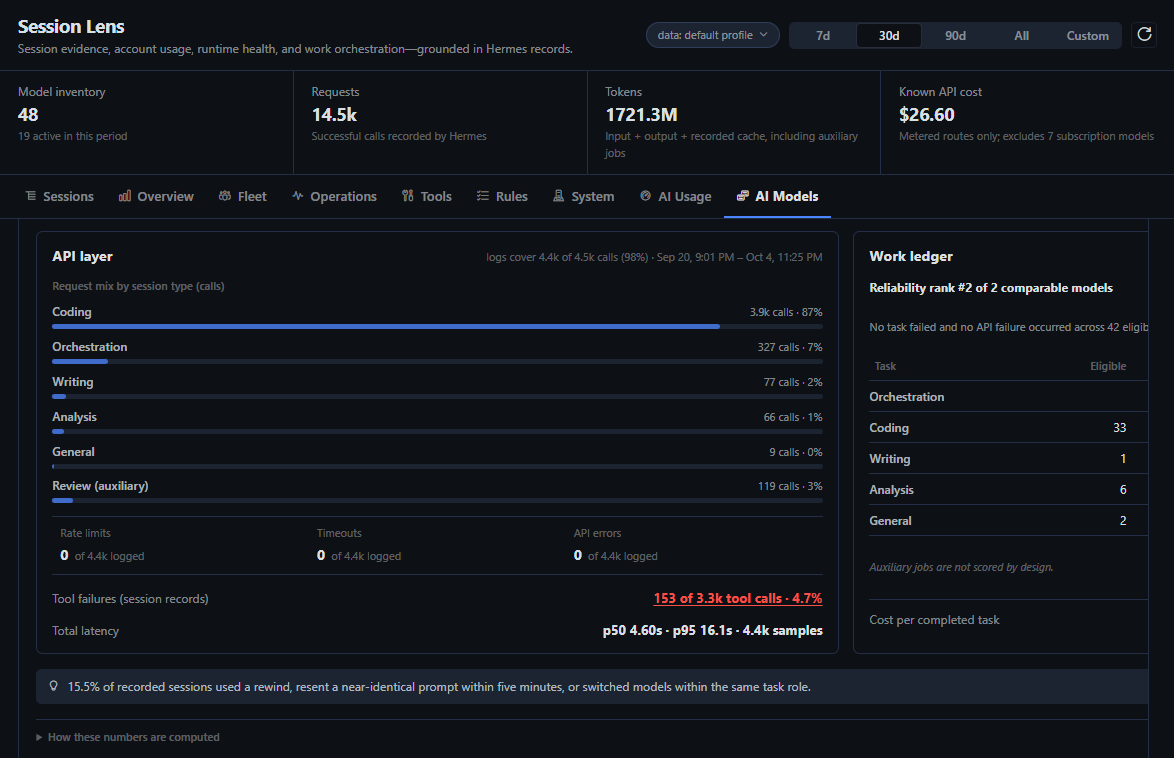Click the refresh icon button

click(1144, 34)
